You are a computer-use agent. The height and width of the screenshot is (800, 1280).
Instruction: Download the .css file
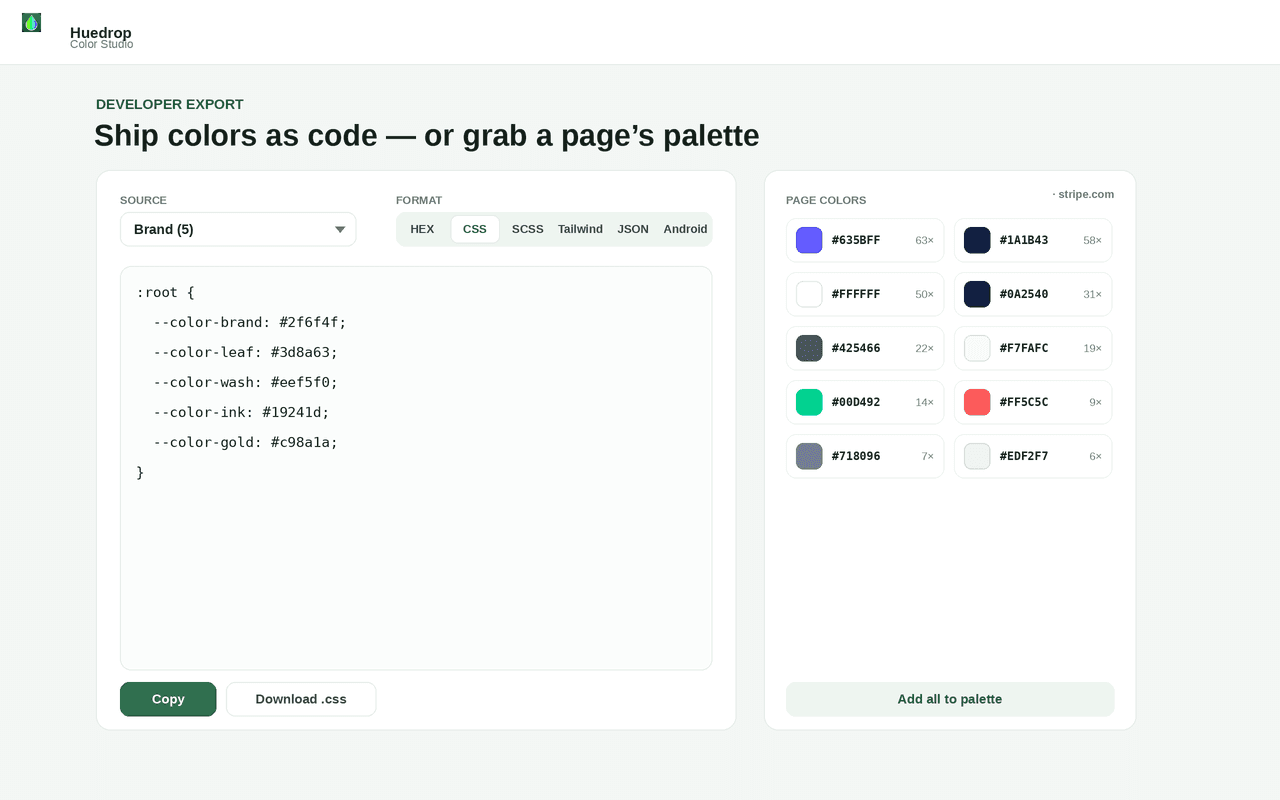click(301, 699)
